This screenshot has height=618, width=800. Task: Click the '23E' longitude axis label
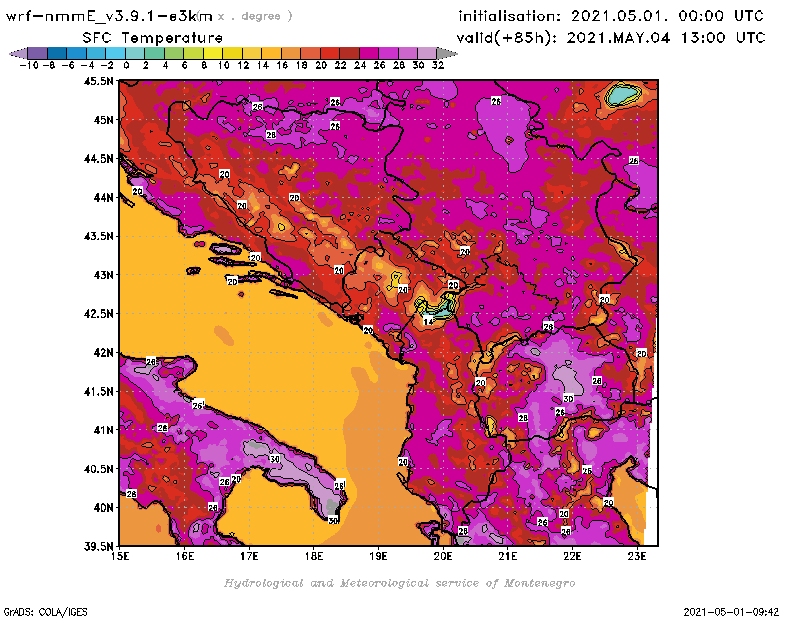pyautogui.click(x=637, y=556)
